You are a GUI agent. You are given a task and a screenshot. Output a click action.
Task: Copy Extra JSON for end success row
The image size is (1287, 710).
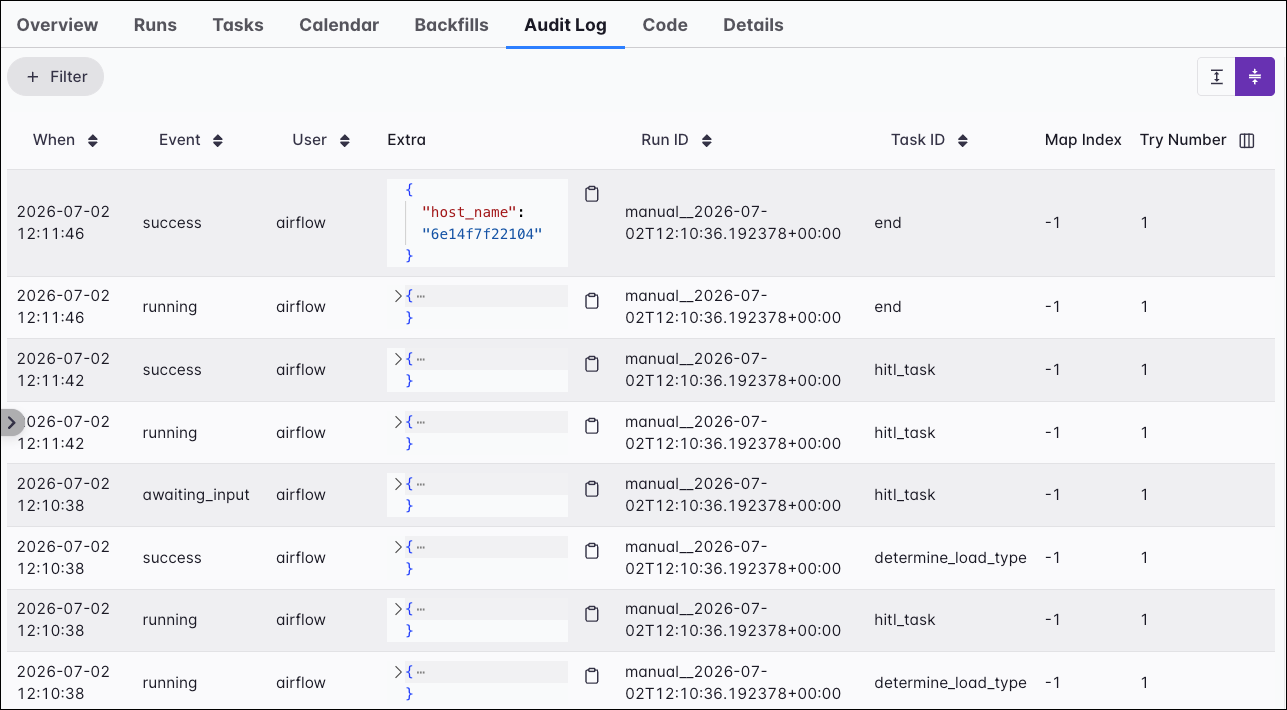click(x=591, y=194)
